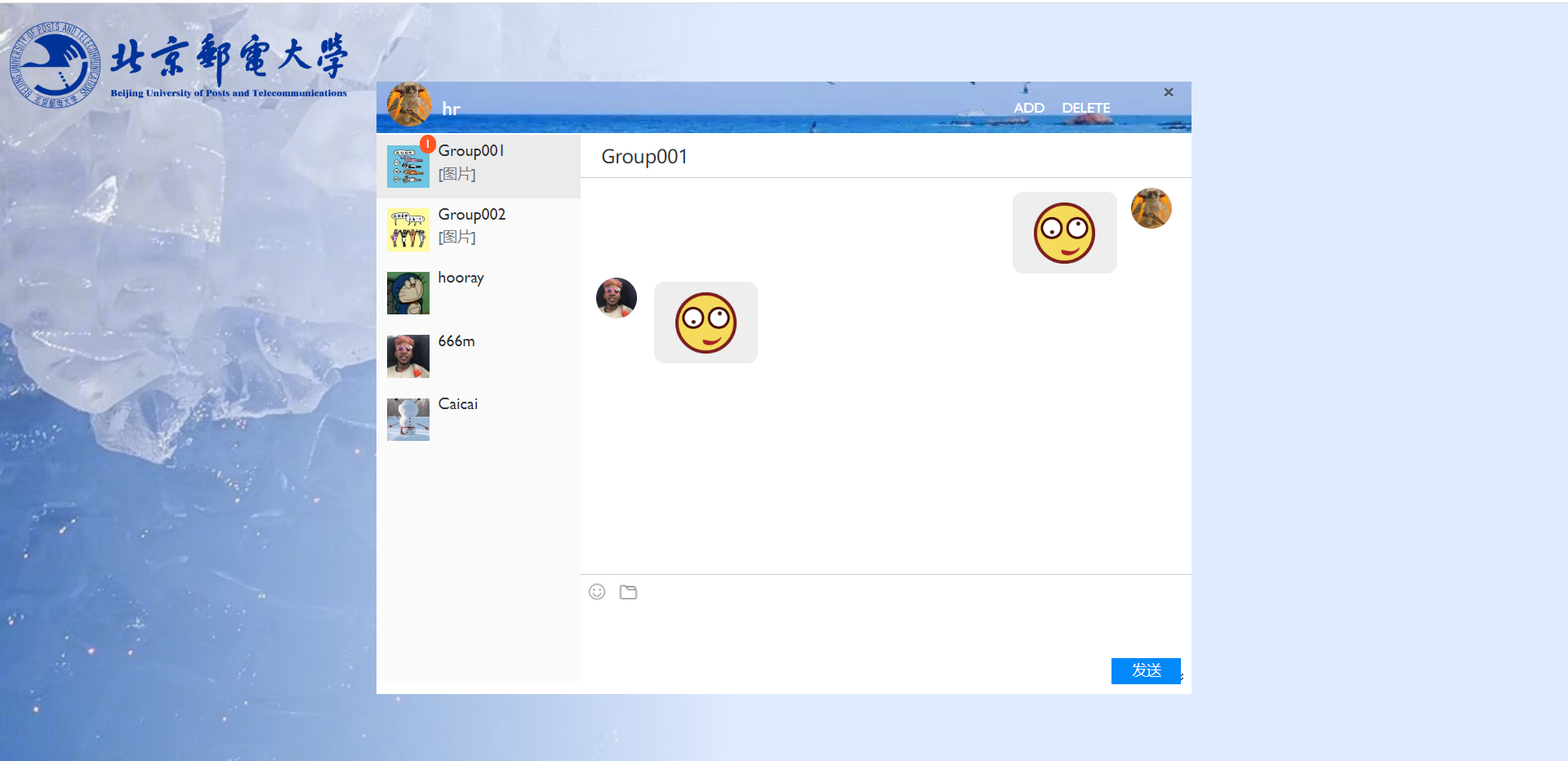Click the Group002 avatar in chat list
Viewport: 1568px width, 761px height.
coord(408,229)
